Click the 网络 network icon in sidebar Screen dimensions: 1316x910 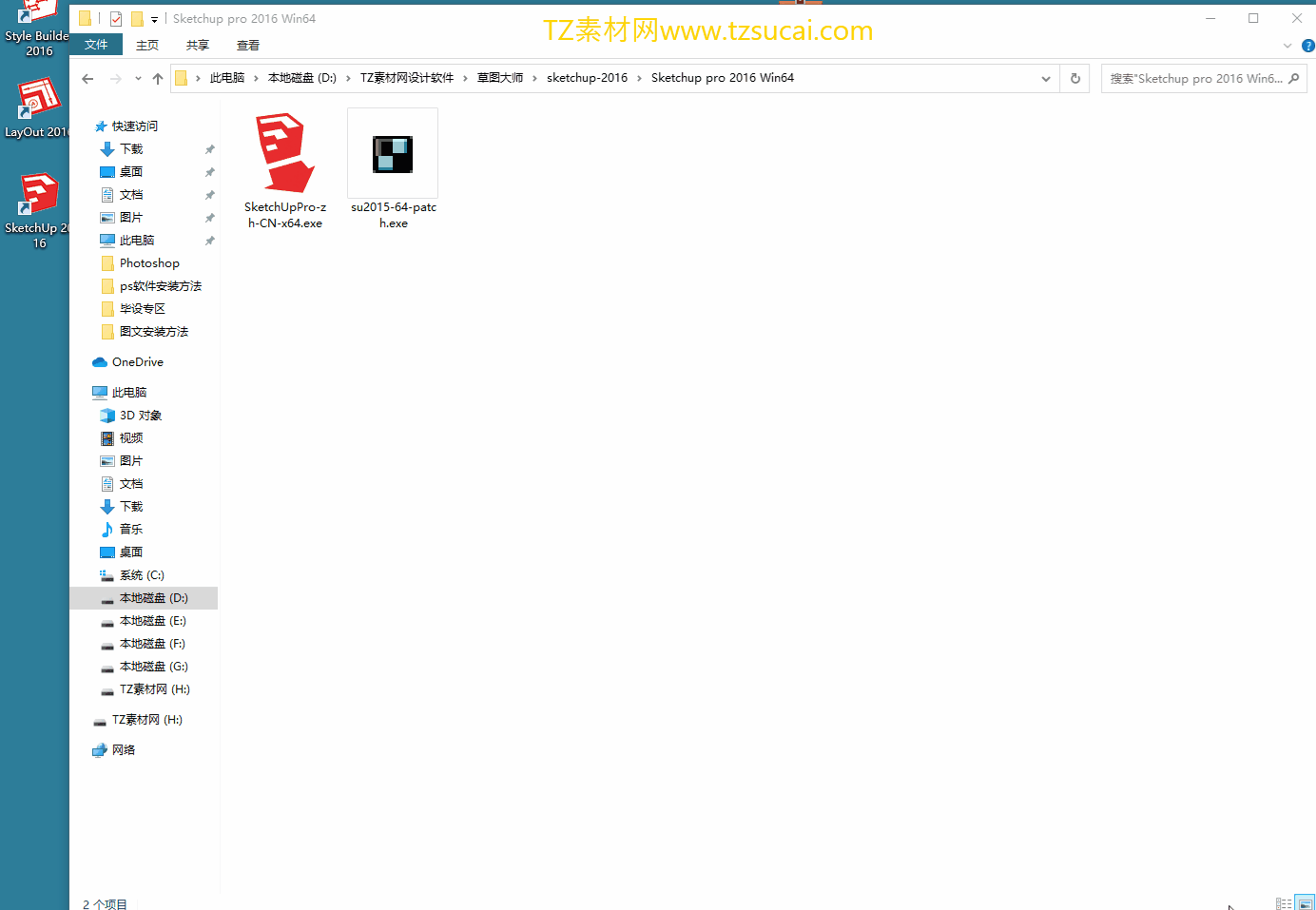click(x=100, y=750)
